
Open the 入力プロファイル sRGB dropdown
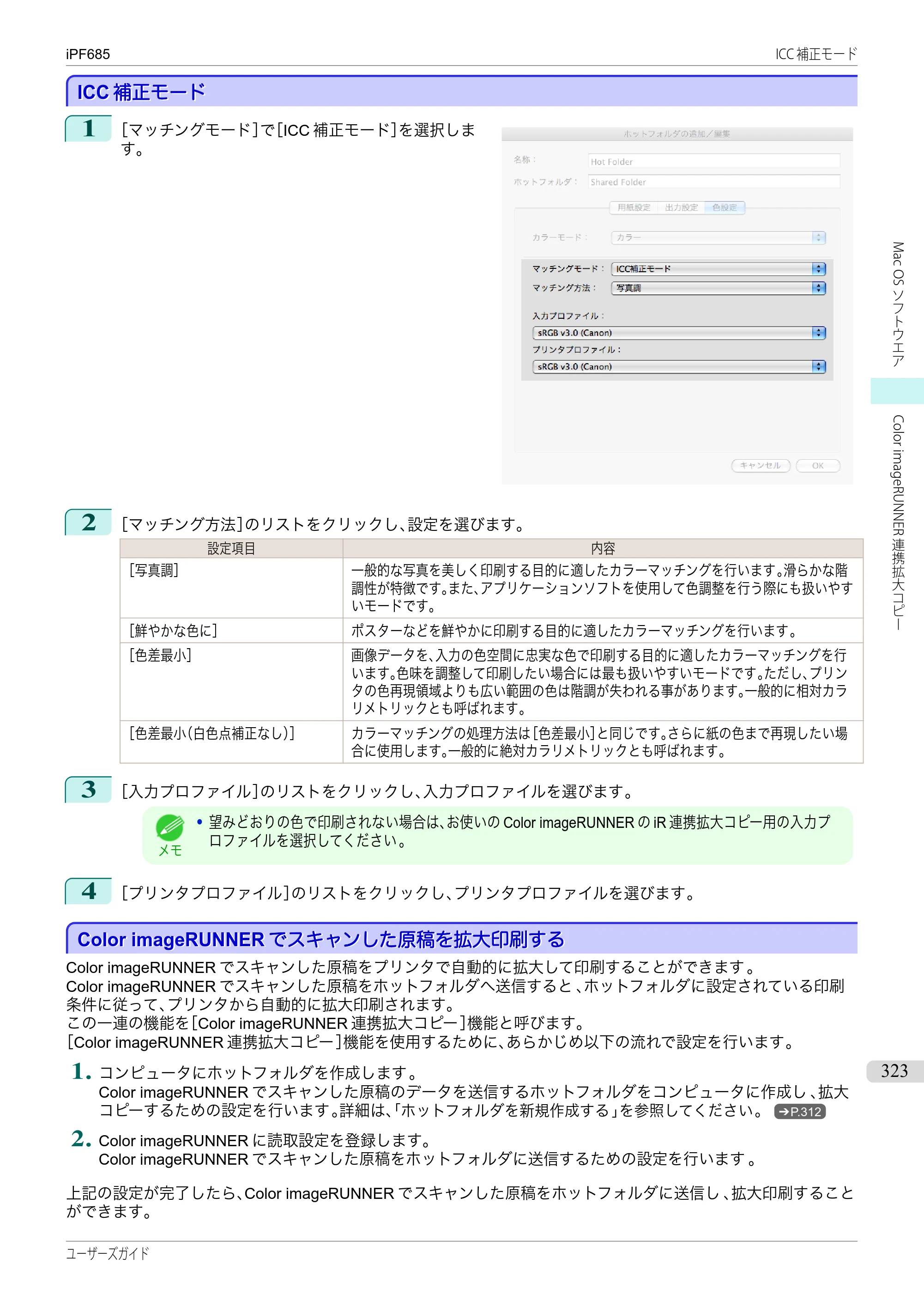coord(679,333)
